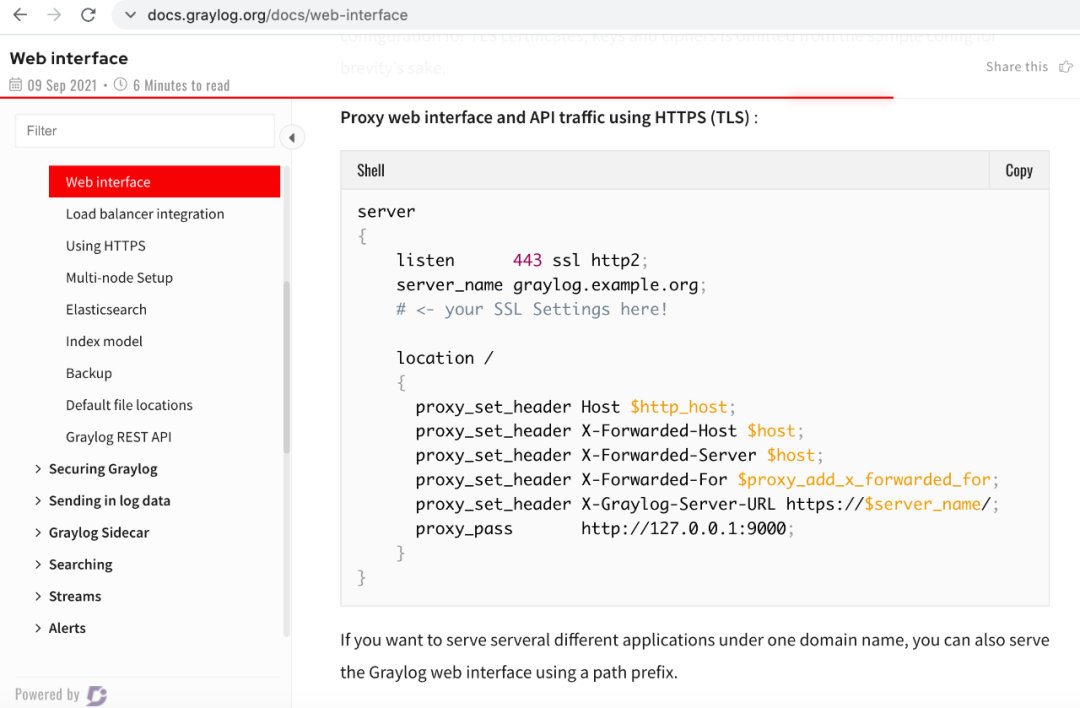Click the 'X-Forwarded-Host' header code line

[x=610, y=431]
